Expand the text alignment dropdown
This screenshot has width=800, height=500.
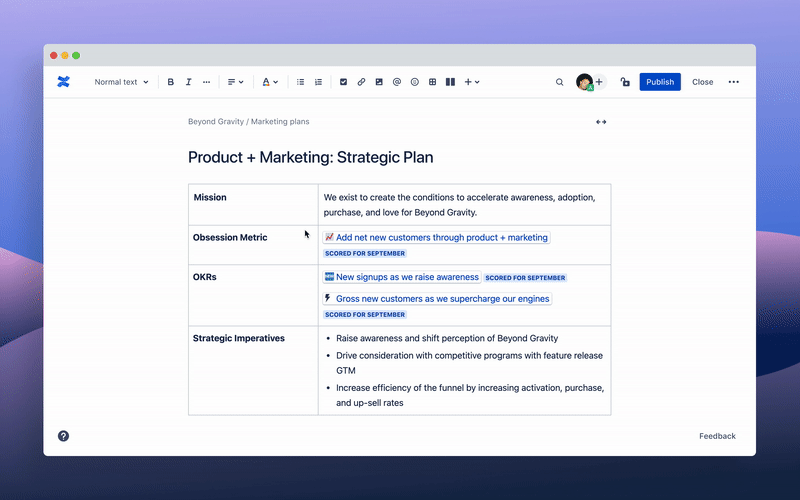pyautogui.click(x=235, y=82)
